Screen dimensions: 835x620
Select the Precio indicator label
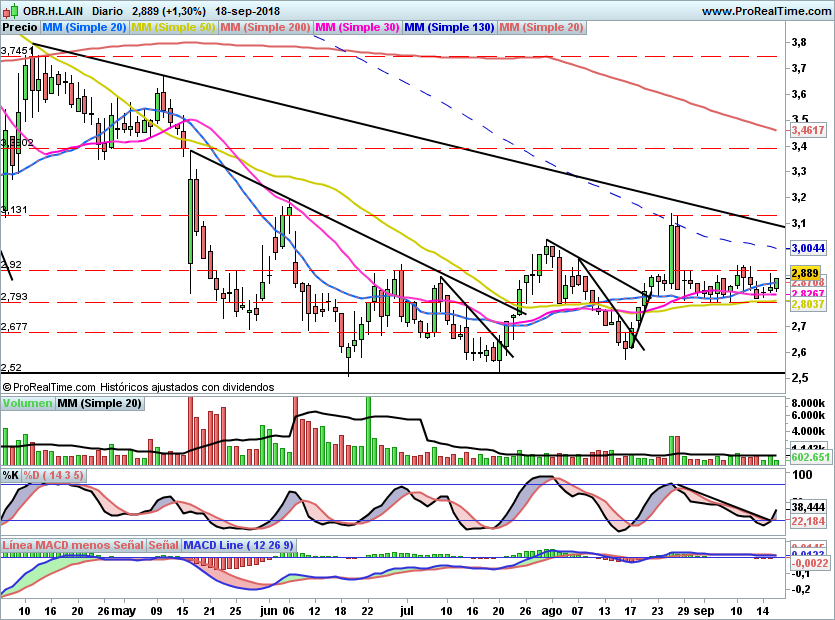click(21, 27)
